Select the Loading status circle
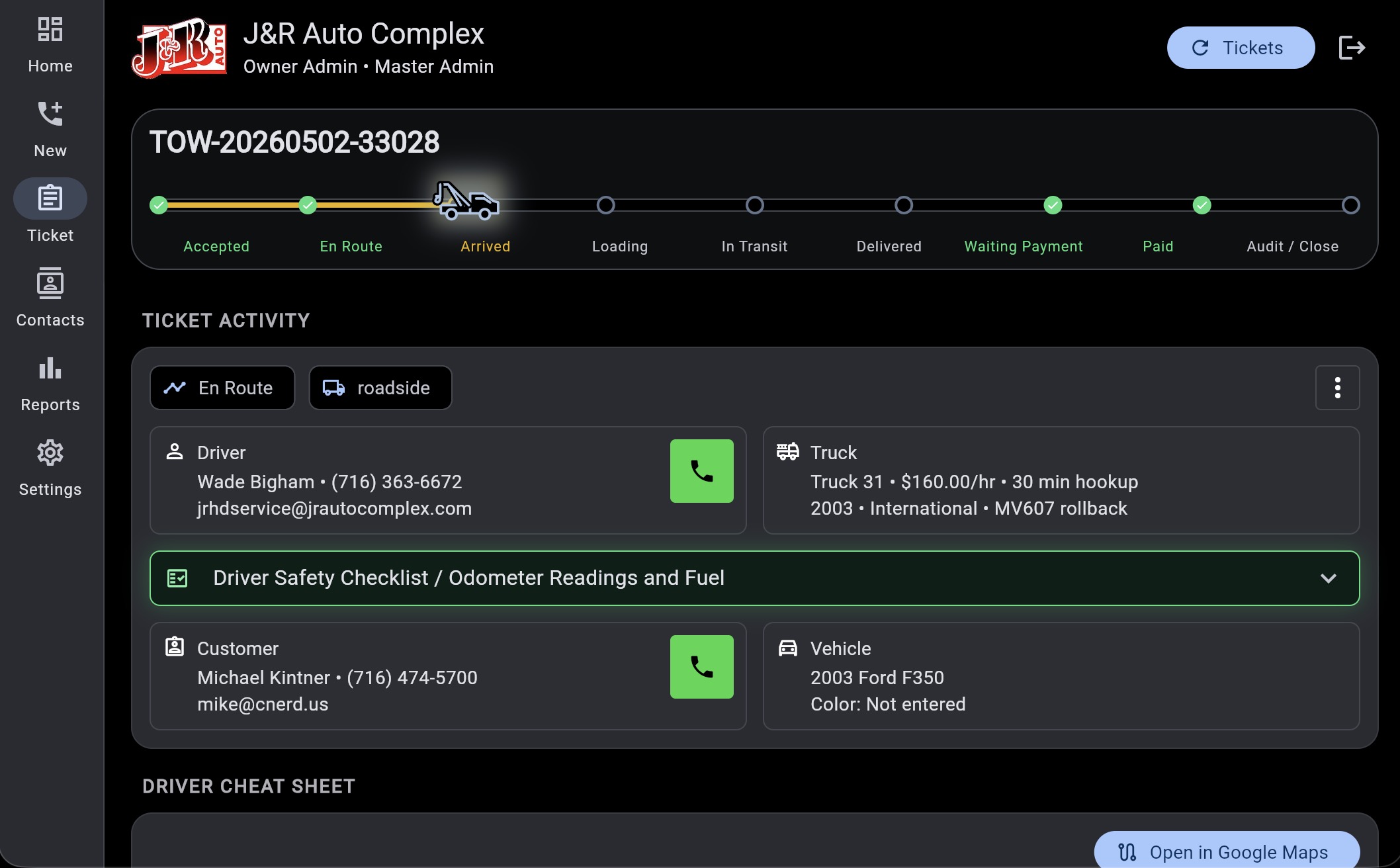 [x=605, y=205]
